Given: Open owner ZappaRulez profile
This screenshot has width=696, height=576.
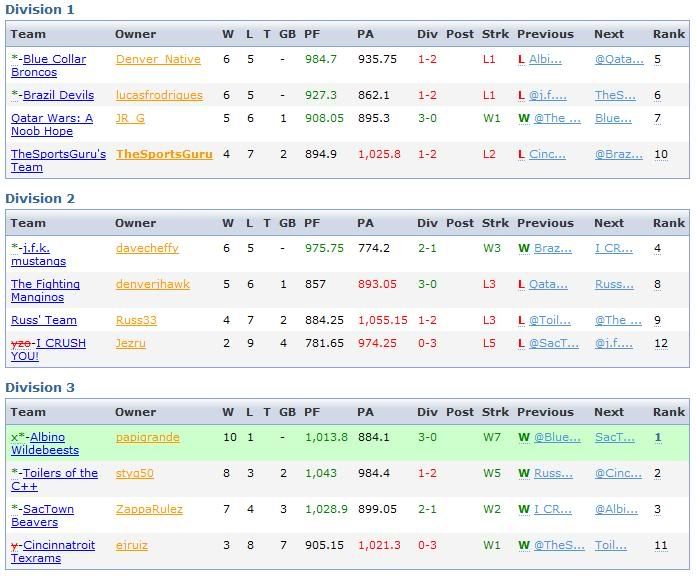Looking at the screenshot, I should coord(149,509).
